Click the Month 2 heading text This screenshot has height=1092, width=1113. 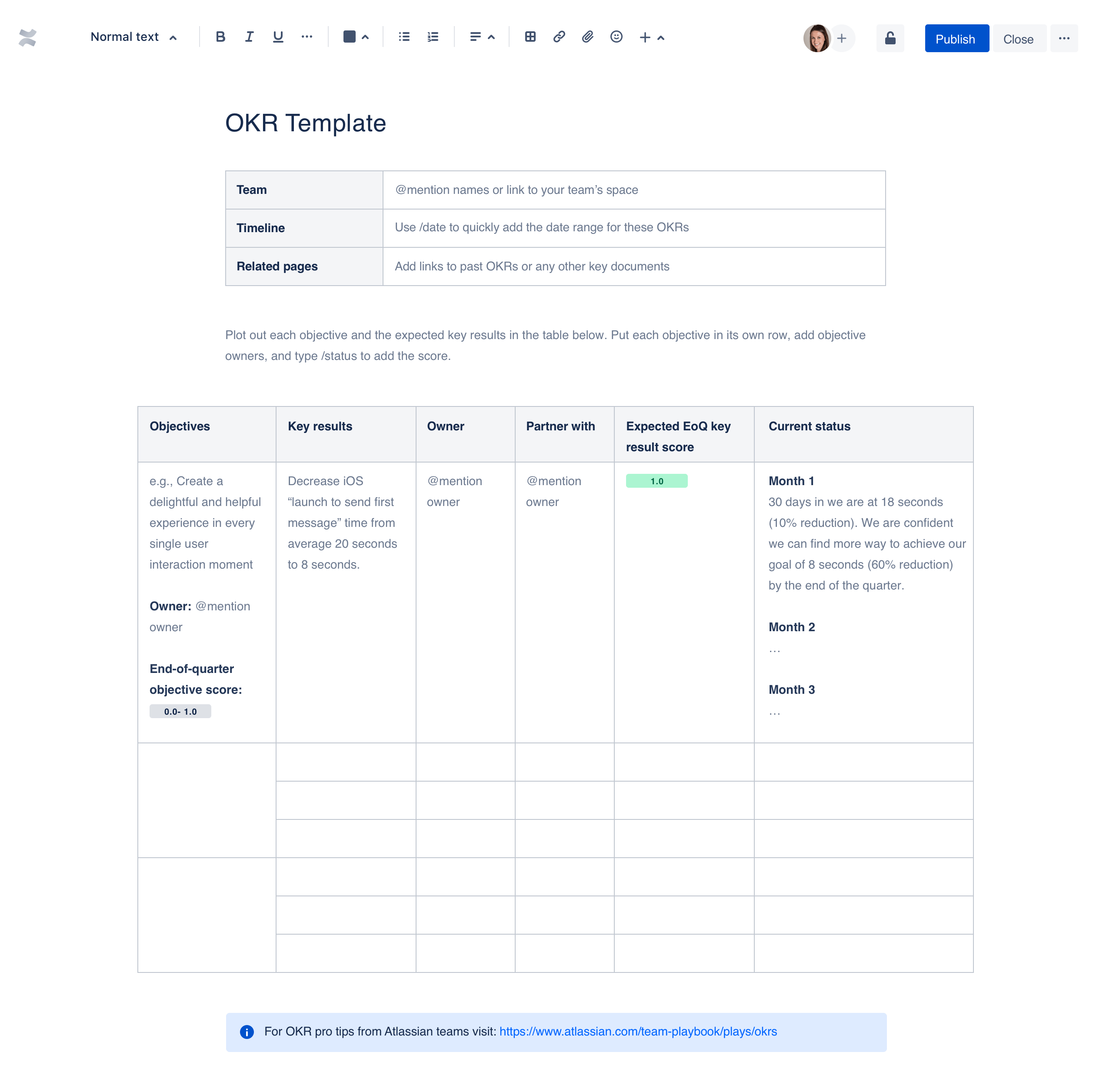pos(792,627)
